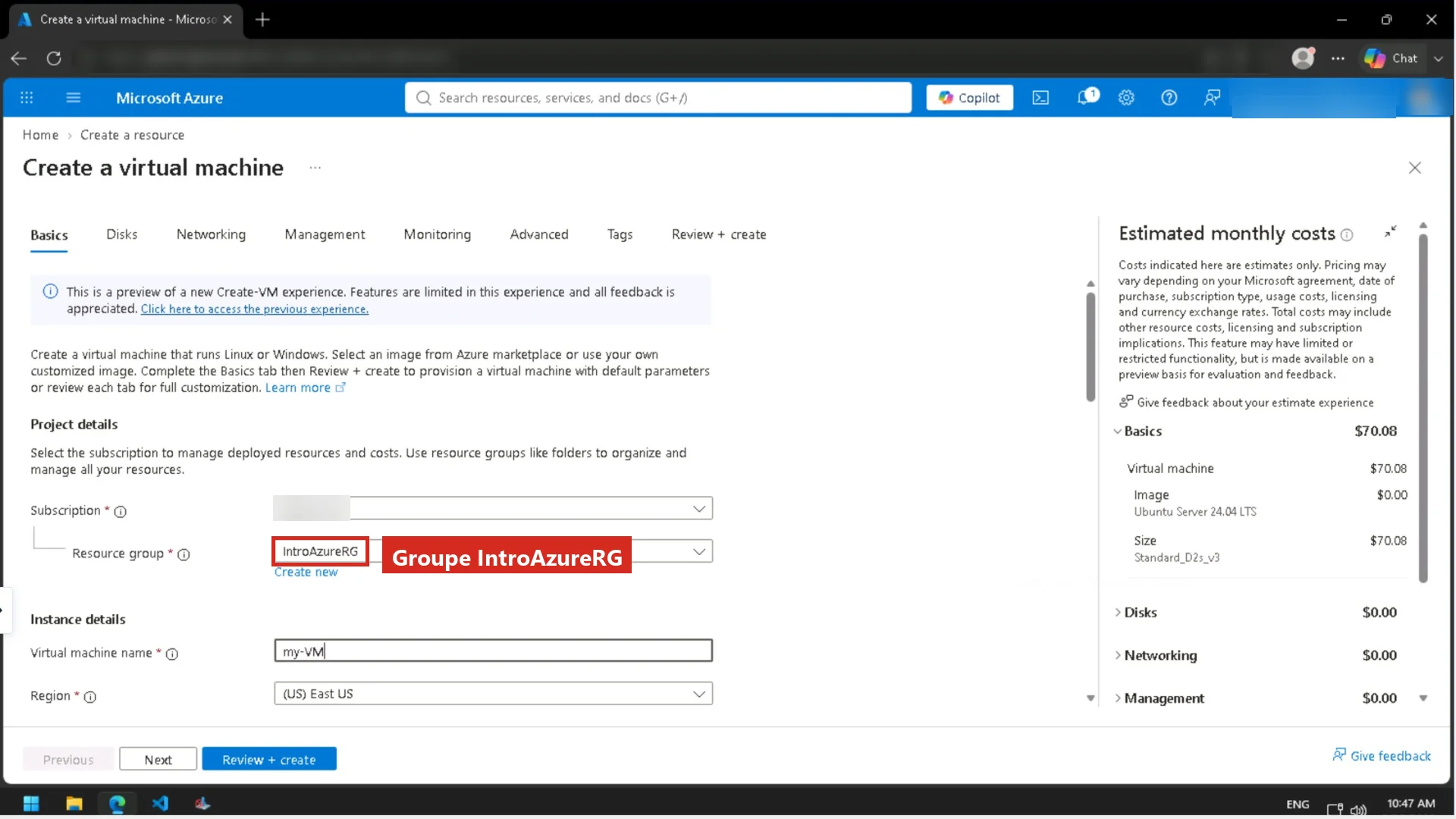Click the blue Review + create button

(x=268, y=760)
